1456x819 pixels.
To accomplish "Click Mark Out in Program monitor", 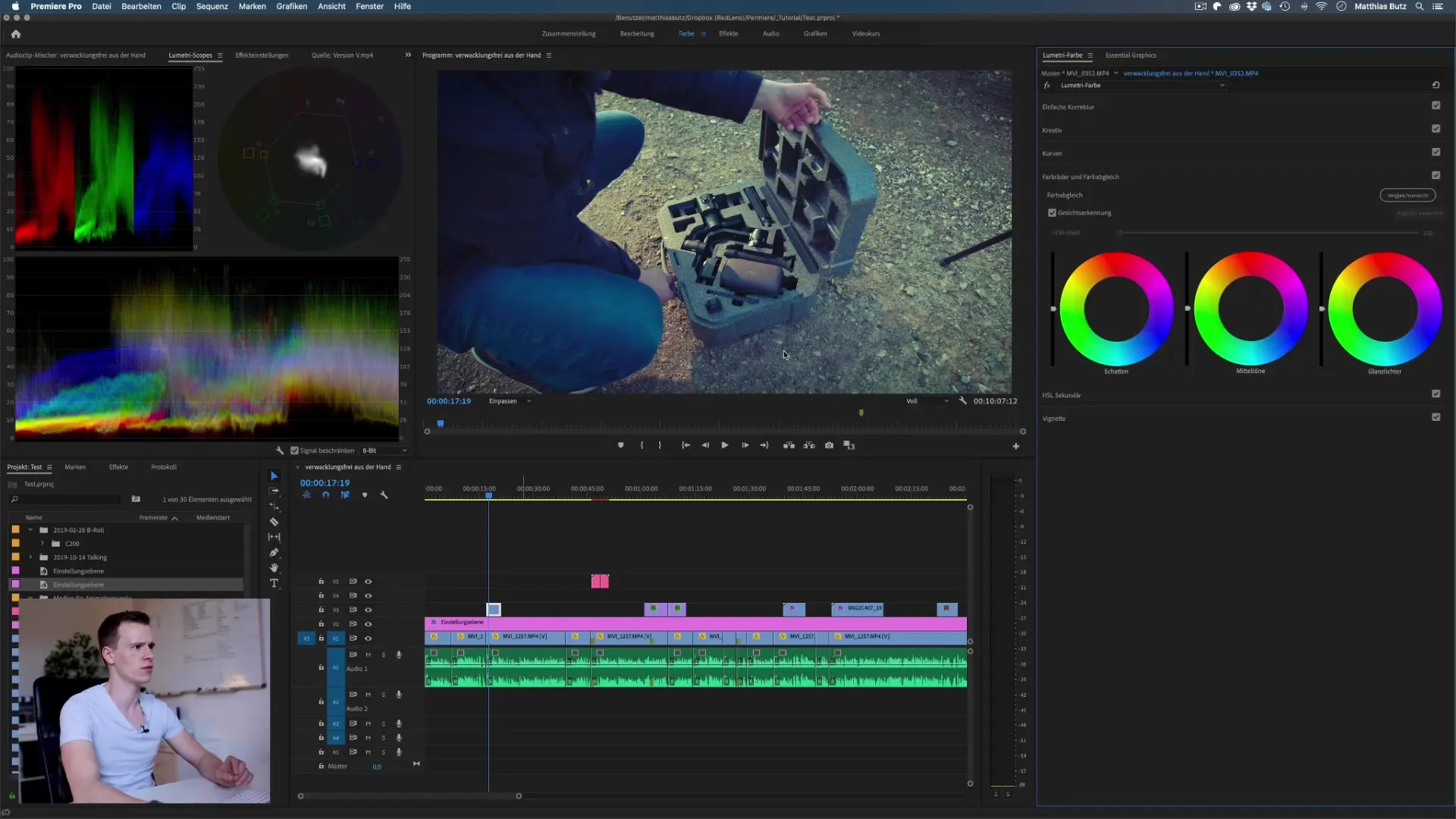I will tap(660, 445).
